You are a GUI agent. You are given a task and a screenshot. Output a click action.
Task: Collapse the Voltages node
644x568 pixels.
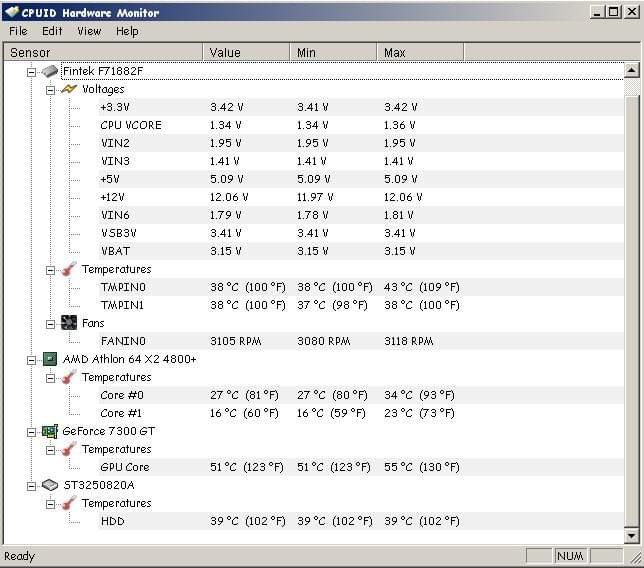tap(50, 90)
